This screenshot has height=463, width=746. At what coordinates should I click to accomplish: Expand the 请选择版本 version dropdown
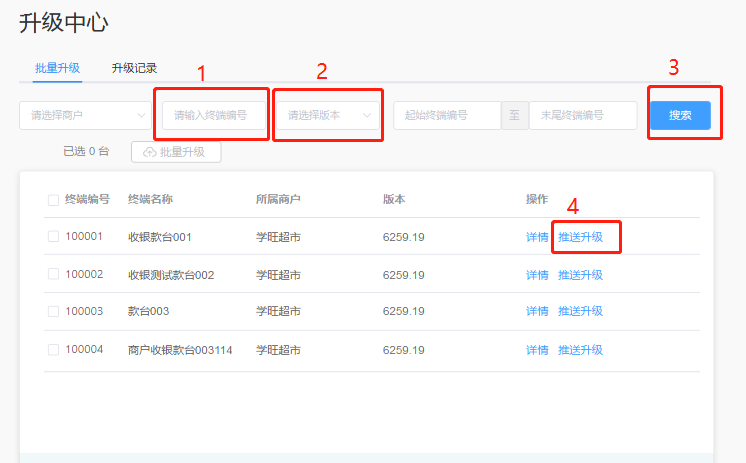point(327,115)
